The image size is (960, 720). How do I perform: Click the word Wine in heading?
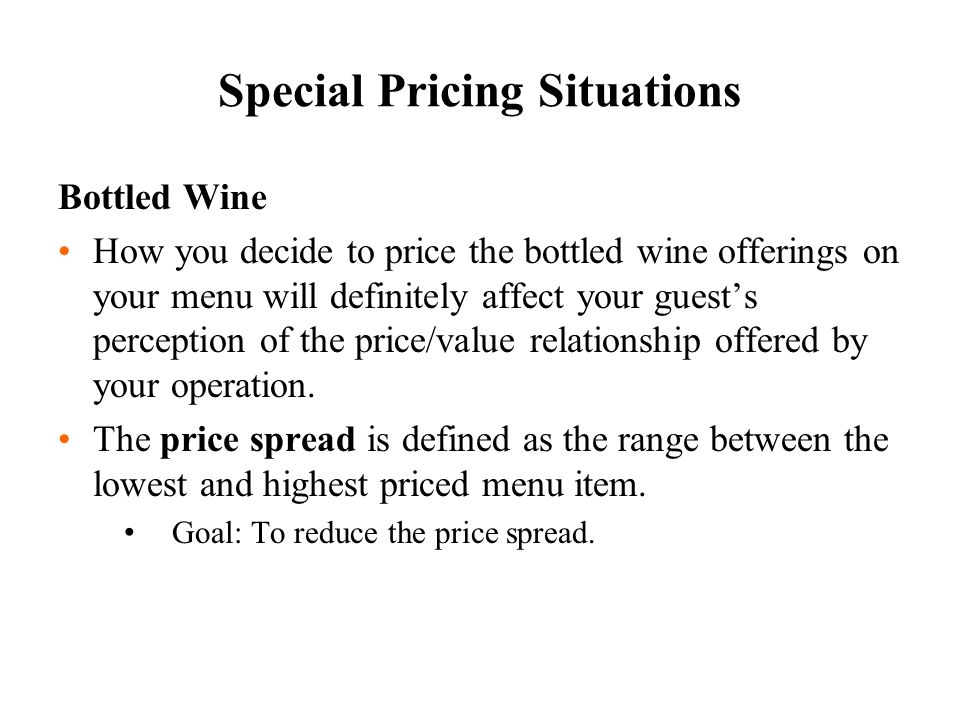(x=225, y=198)
